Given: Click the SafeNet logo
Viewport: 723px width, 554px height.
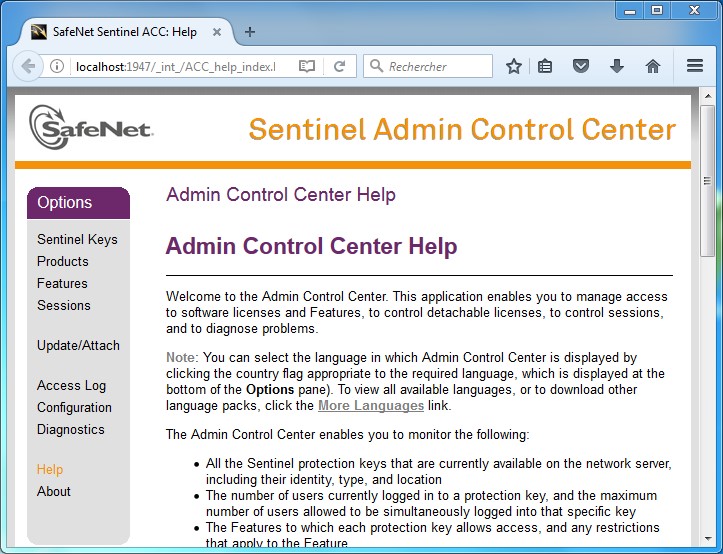Looking at the screenshot, I should (91, 128).
